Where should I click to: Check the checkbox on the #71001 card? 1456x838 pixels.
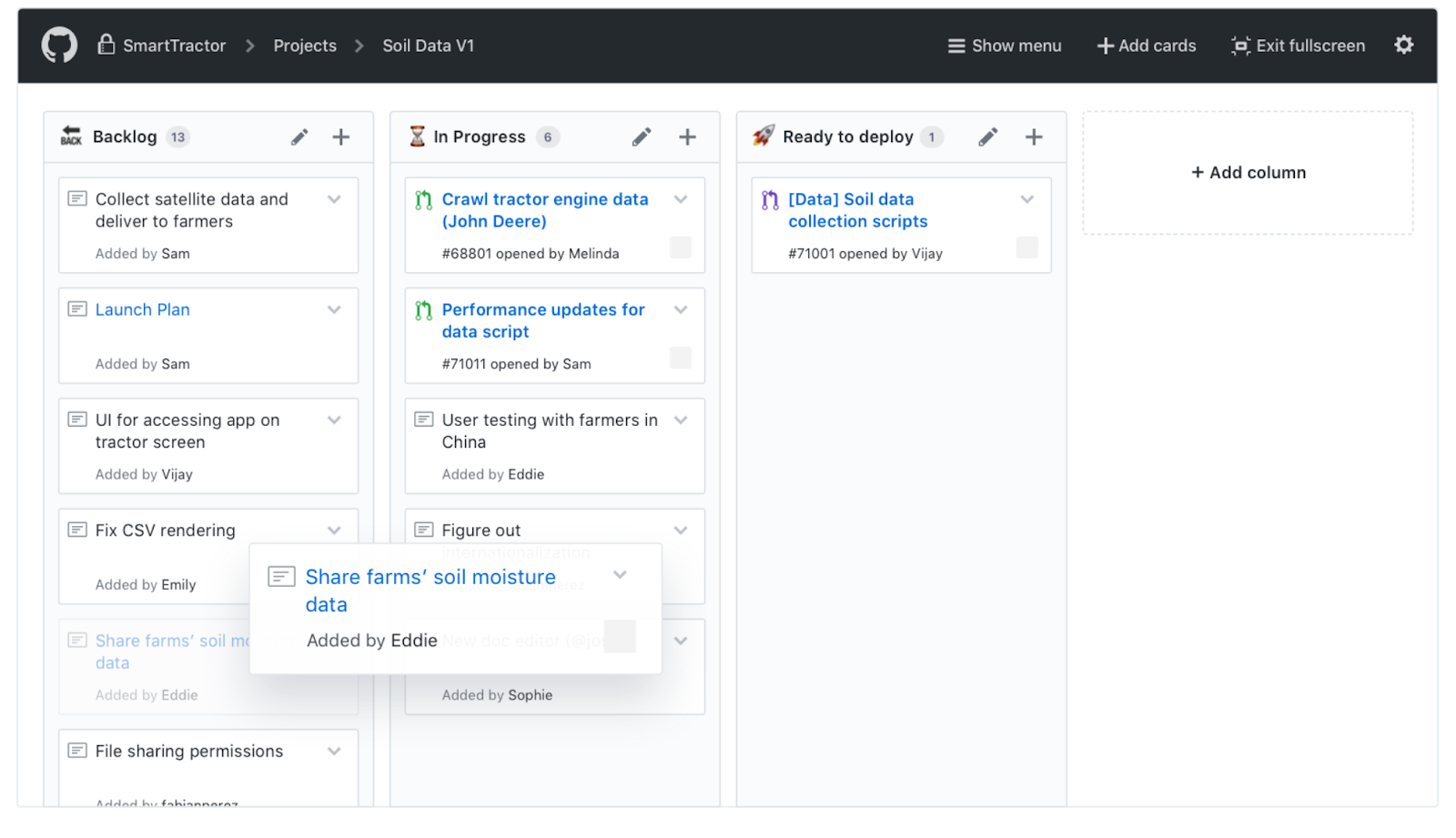pyautogui.click(x=1026, y=247)
